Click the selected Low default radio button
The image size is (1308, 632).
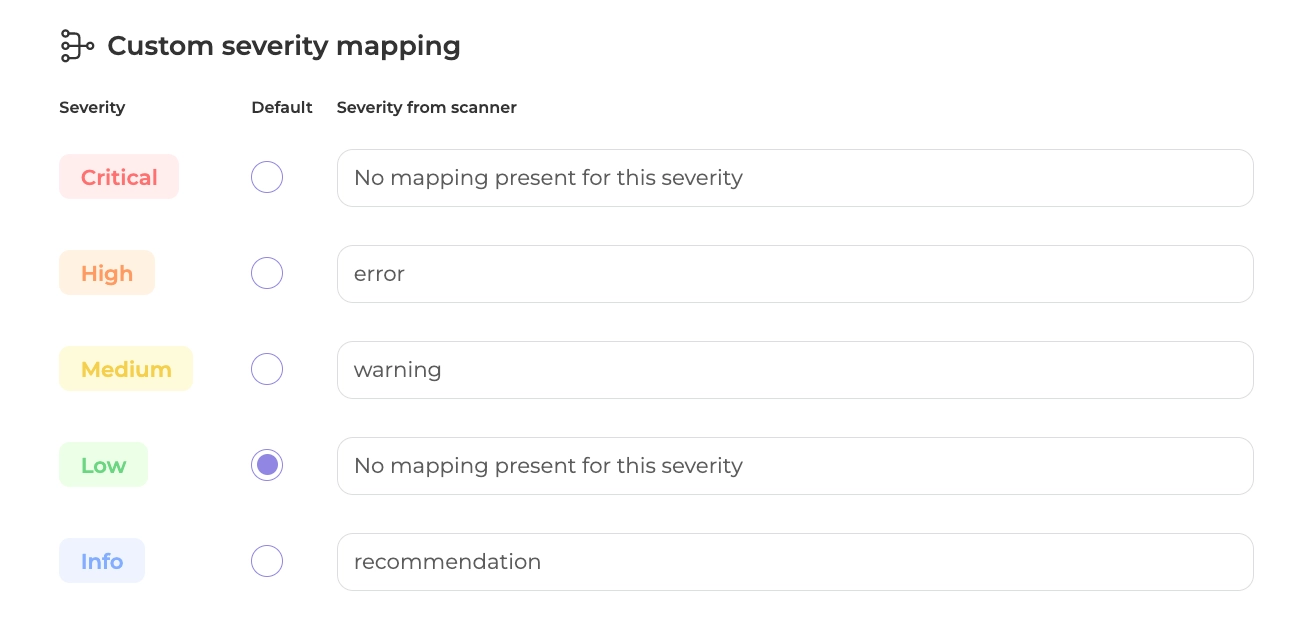[267, 466]
